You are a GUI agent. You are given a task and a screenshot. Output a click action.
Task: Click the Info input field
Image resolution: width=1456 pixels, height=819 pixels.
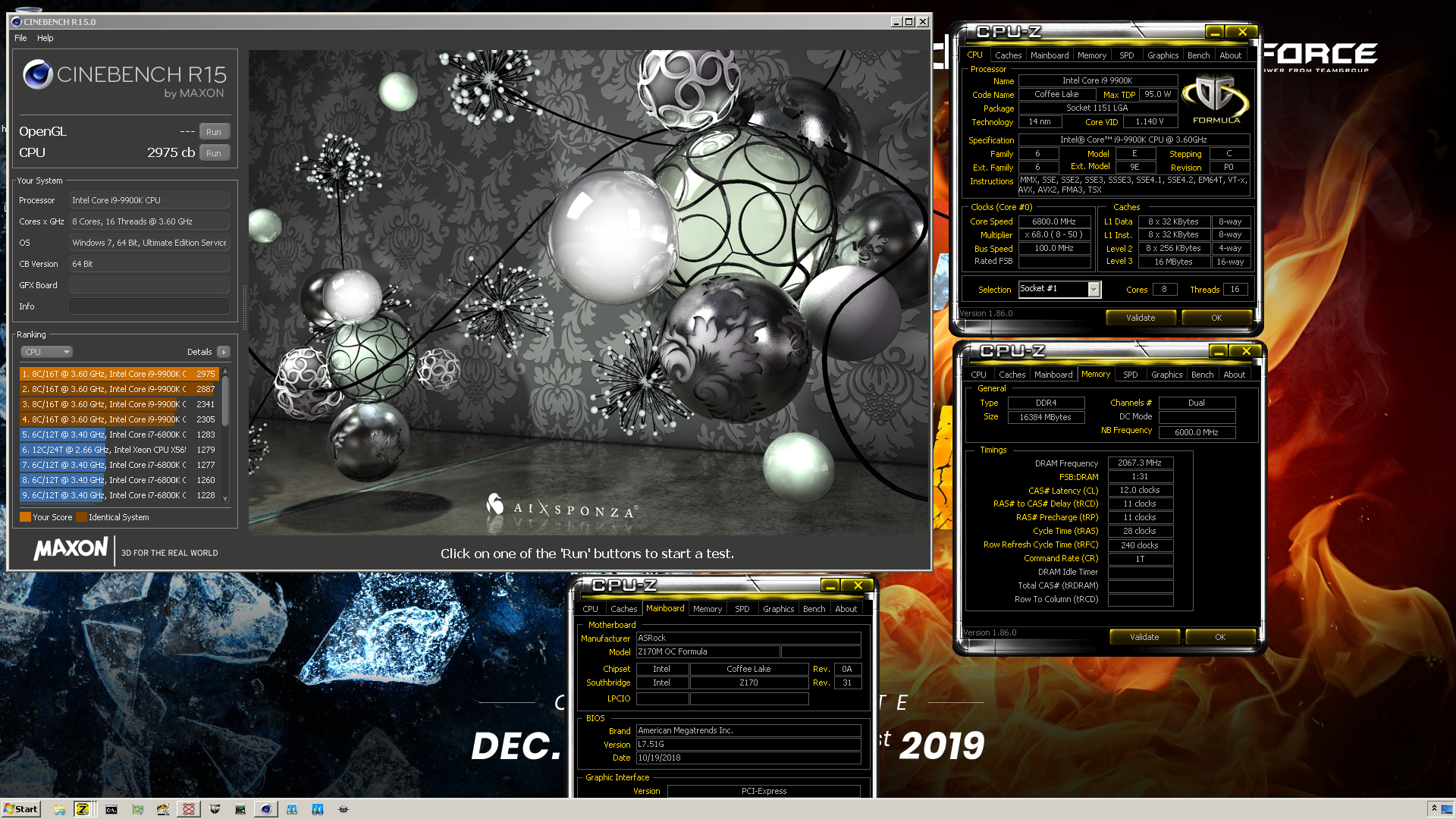click(x=149, y=306)
